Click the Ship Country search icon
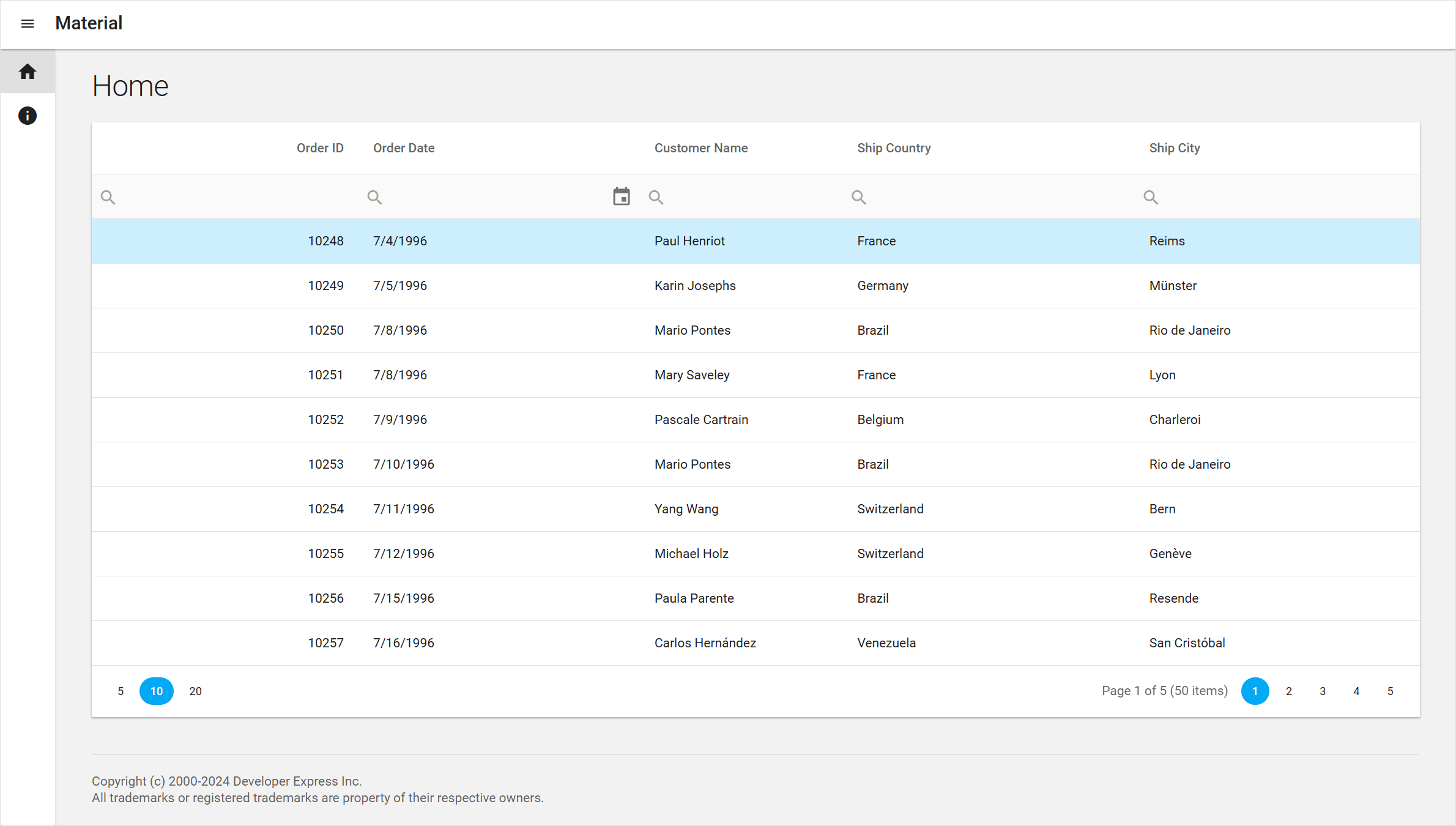Viewport: 1456px width, 826px height. point(858,196)
